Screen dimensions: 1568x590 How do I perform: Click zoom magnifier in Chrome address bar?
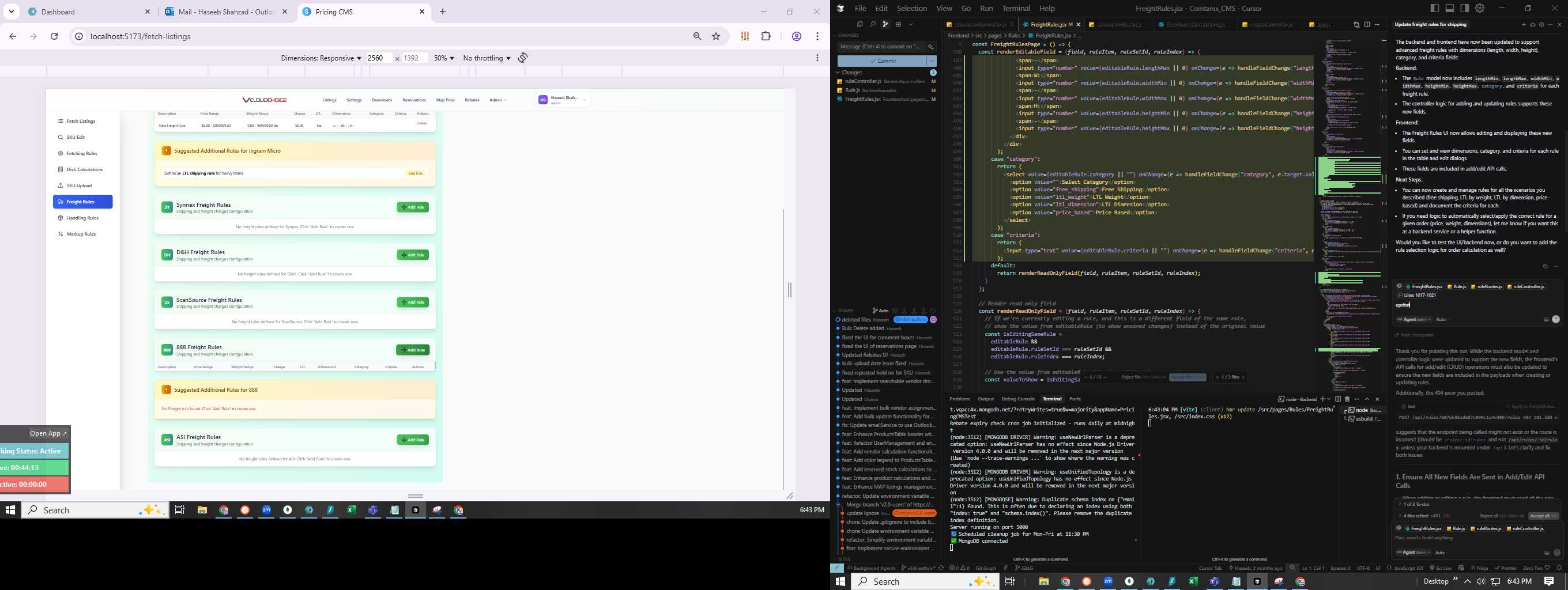point(698,36)
